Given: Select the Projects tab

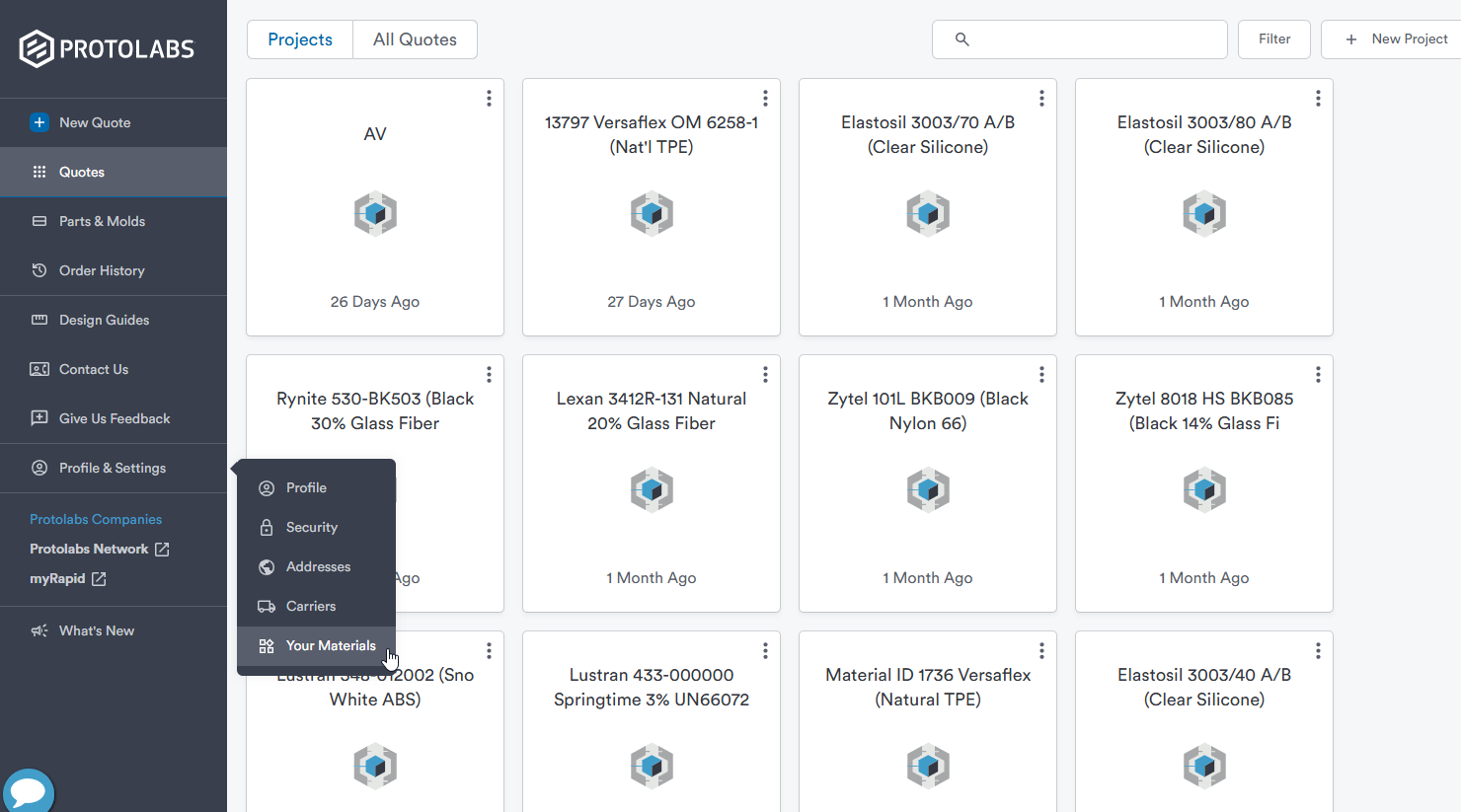Looking at the screenshot, I should [x=300, y=39].
